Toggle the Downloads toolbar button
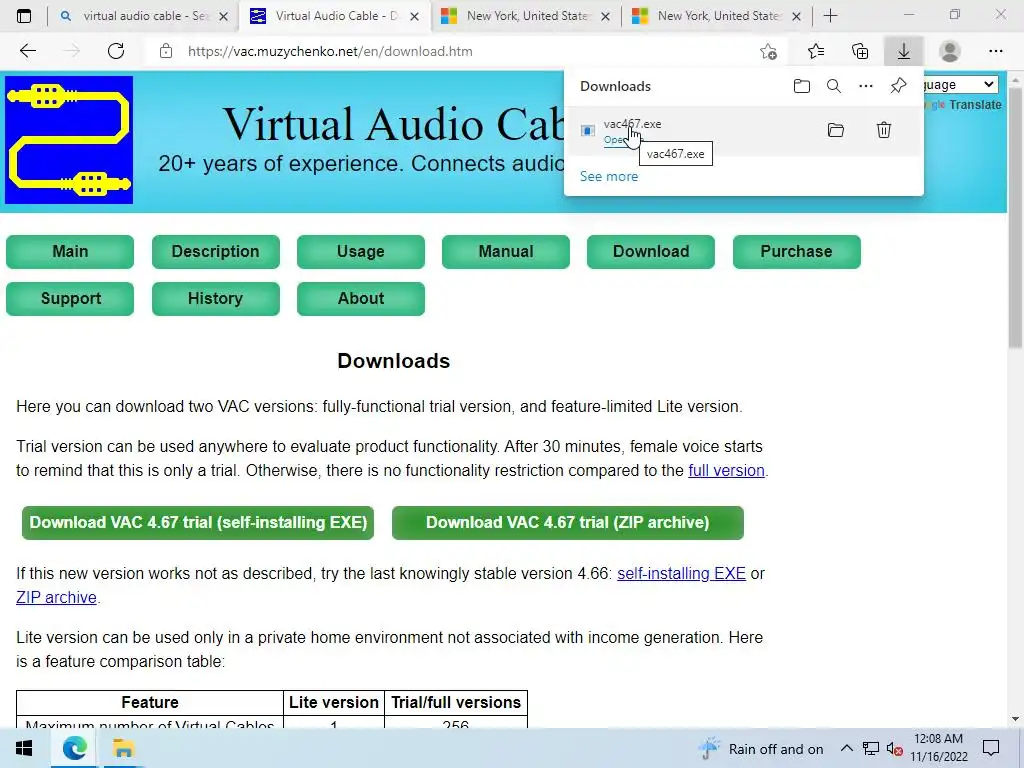The height and width of the screenshot is (768, 1024). pyautogui.click(x=903, y=51)
